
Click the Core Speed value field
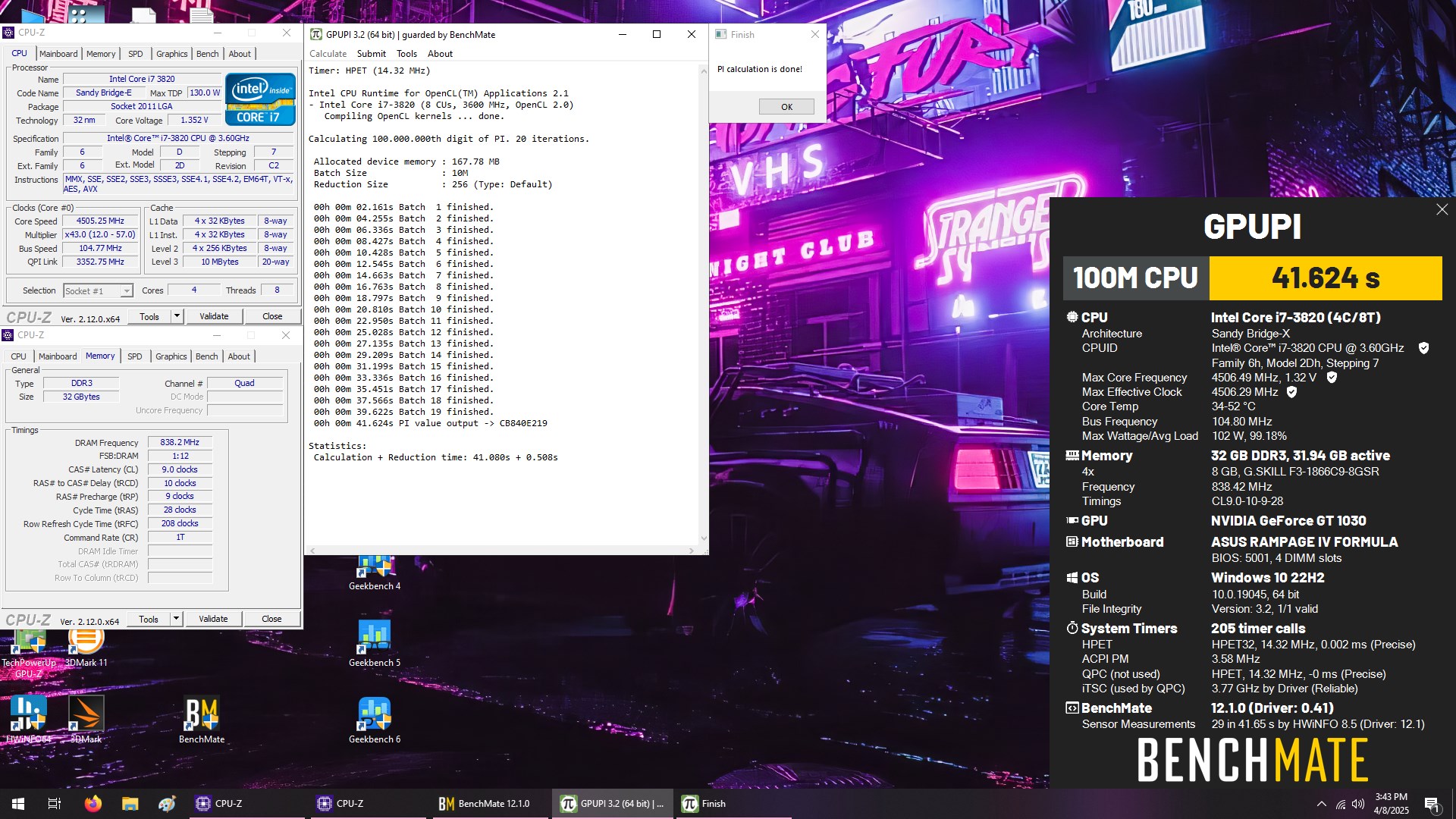(x=100, y=221)
